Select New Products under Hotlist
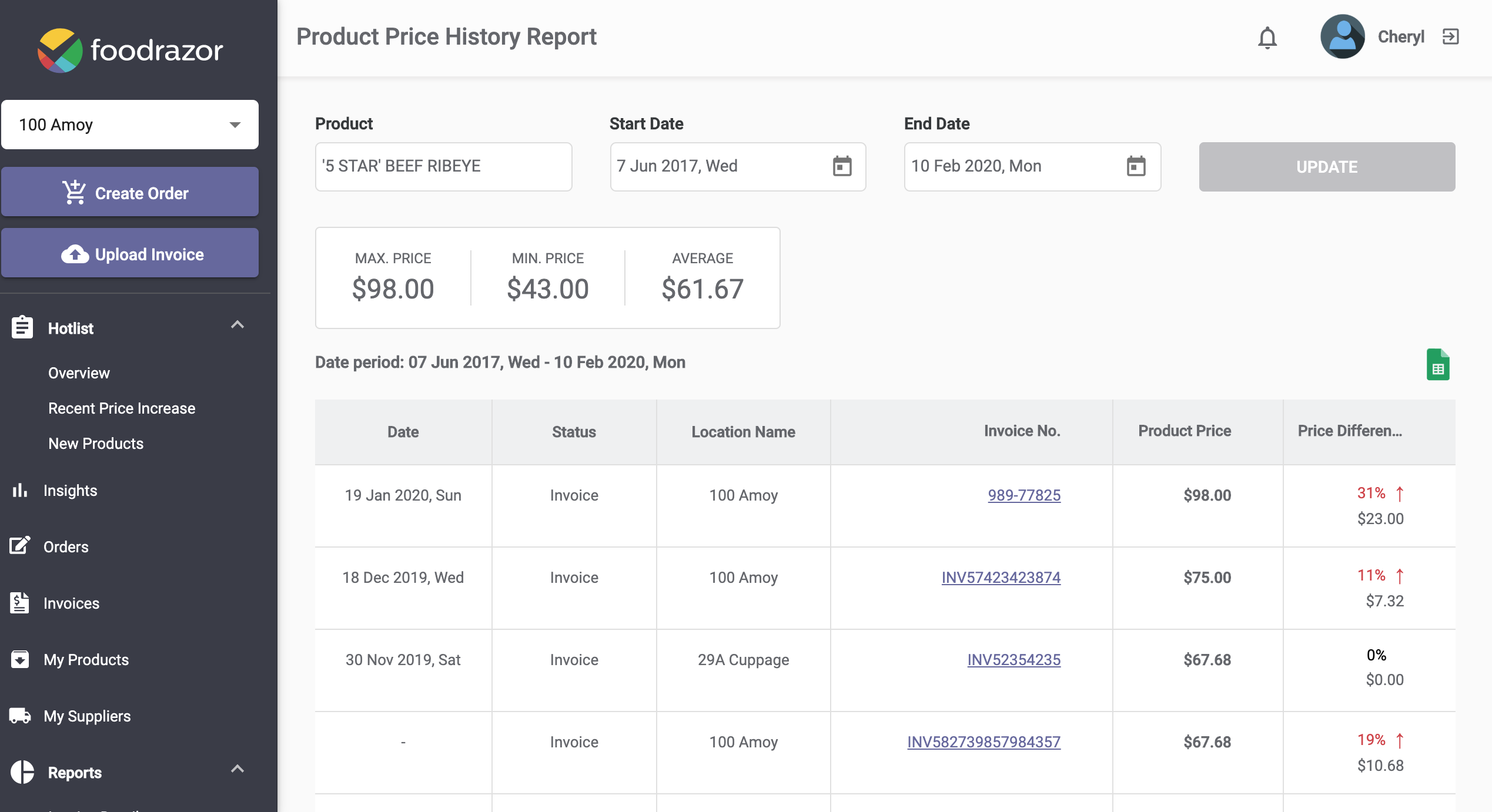 96,444
